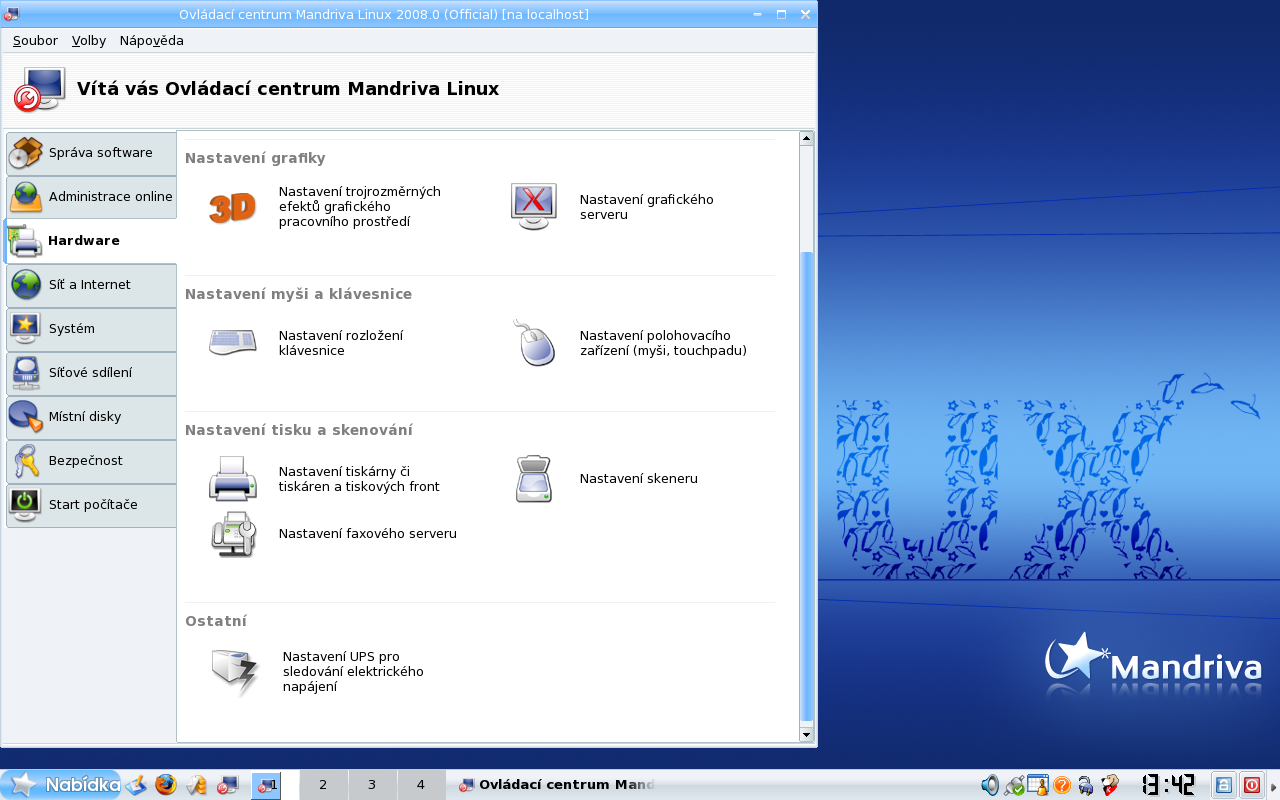Open Mandriva Control Center taskbar launcher icon
This screenshot has height=800, width=1280.
tap(228, 785)
